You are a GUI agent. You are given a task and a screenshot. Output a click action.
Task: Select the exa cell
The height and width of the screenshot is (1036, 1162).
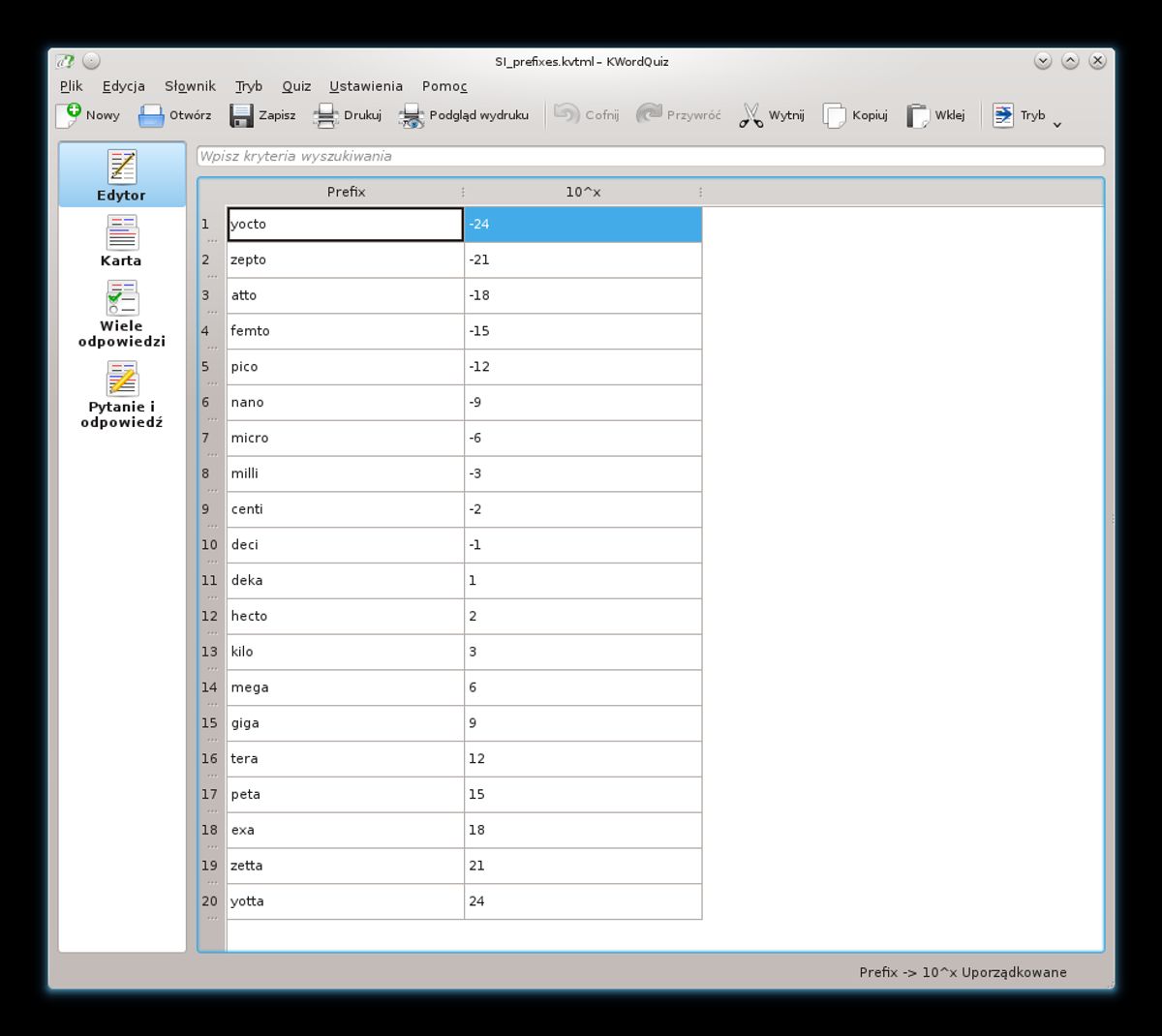click(346, 830)
